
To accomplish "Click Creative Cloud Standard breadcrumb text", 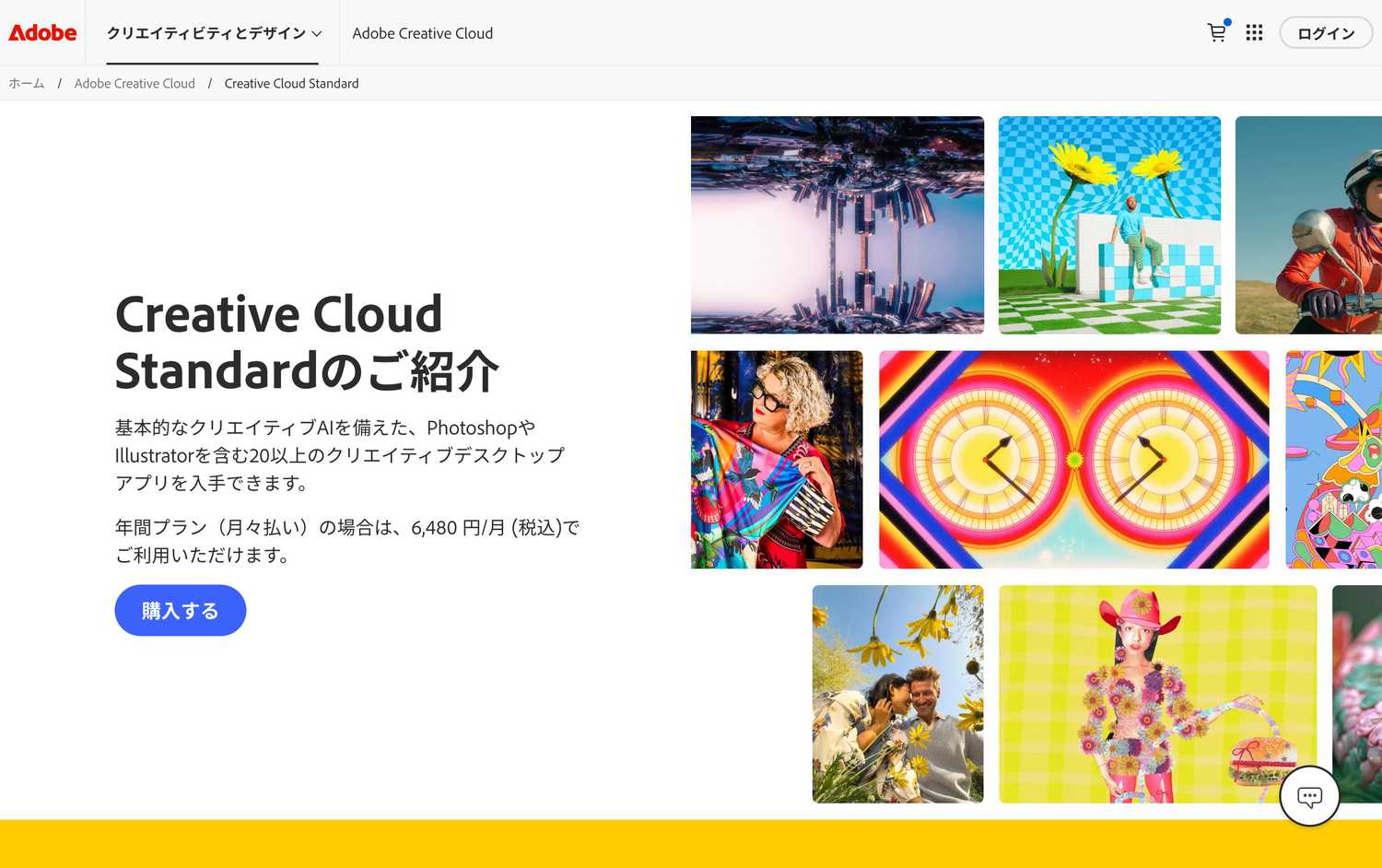I will click(291, 83).
